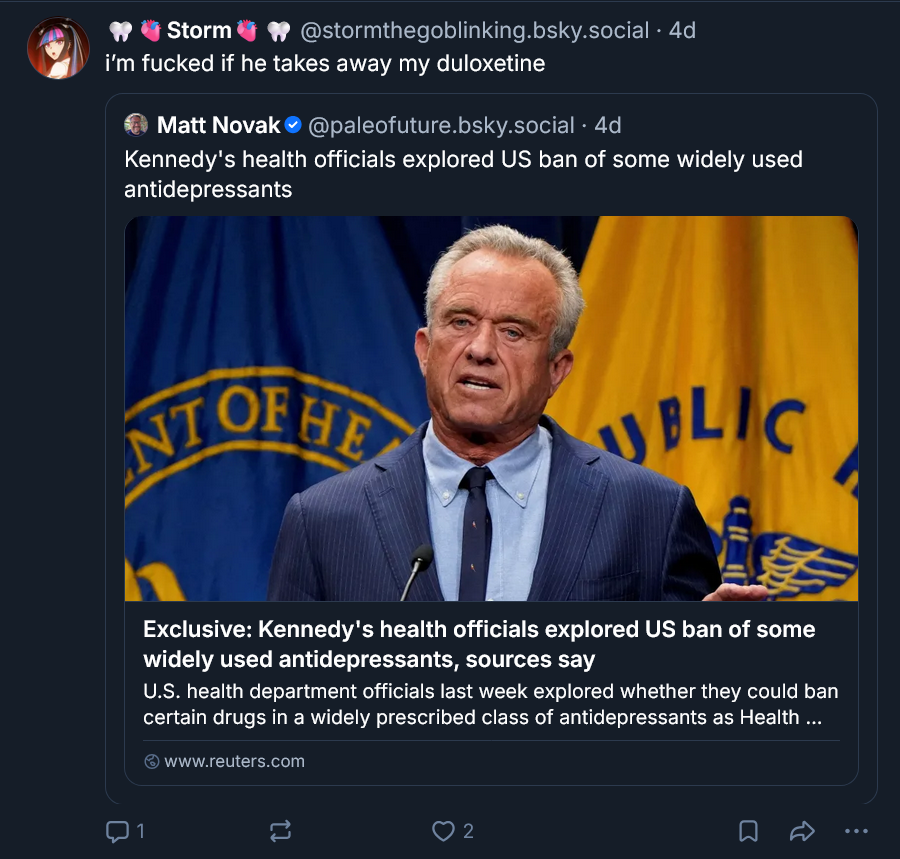Click Matt Novak's blue verified badge
The height and width of the screenshot is (859, 900).
coord(293,125)
